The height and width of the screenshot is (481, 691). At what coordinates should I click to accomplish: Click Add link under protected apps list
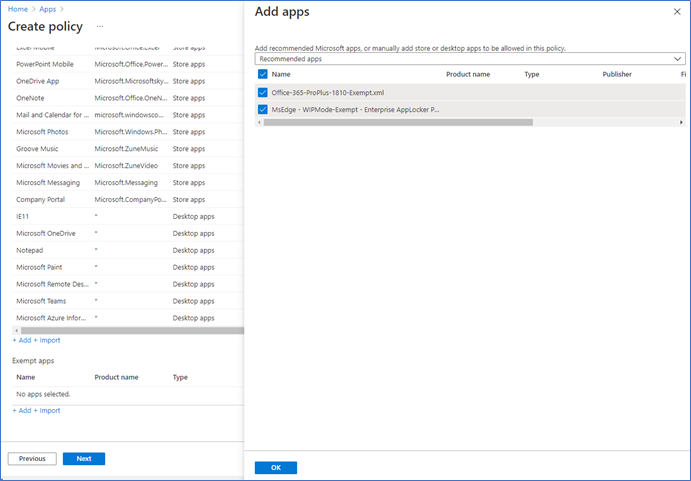click(22, 340)
